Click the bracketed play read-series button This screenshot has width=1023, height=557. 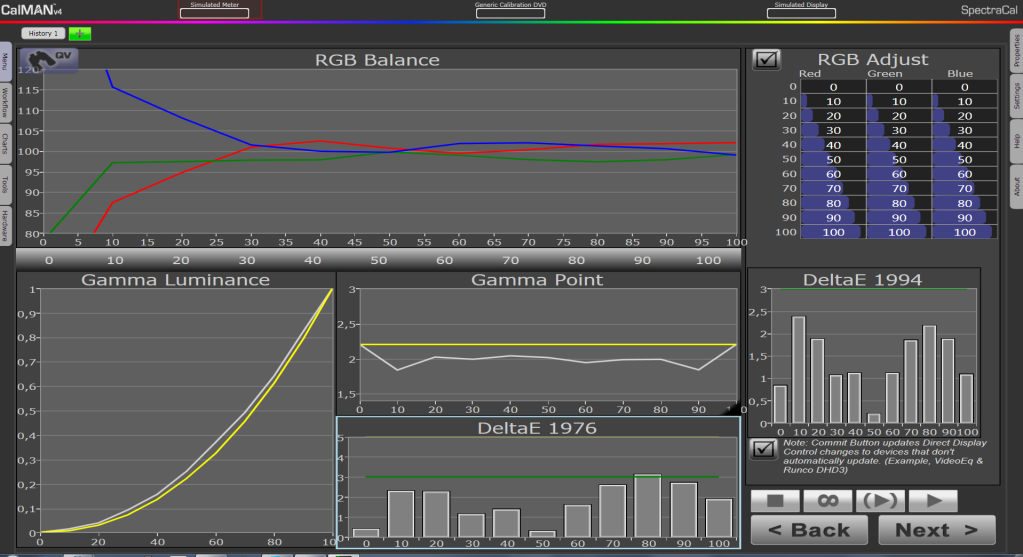(x=878, y=500)
